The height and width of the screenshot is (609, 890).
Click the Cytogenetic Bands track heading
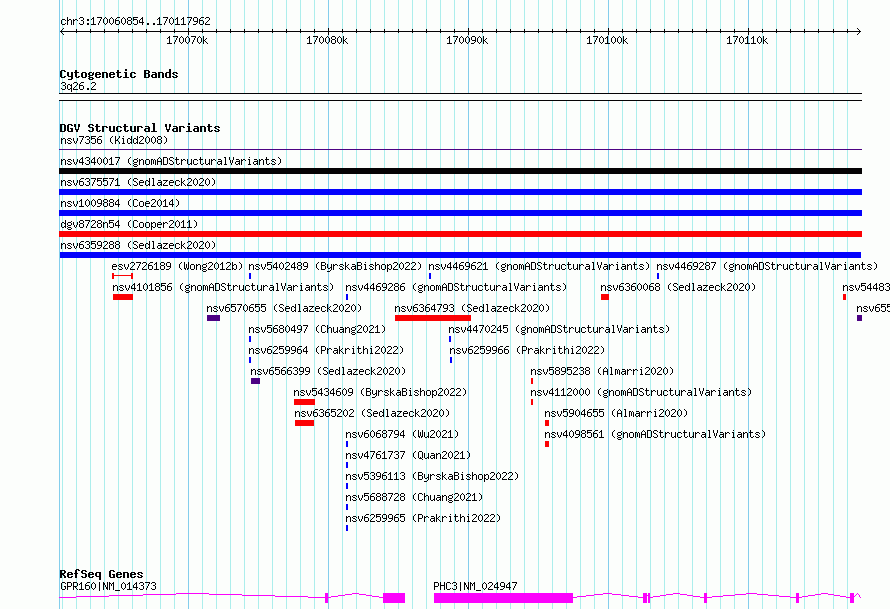(119, 74)
